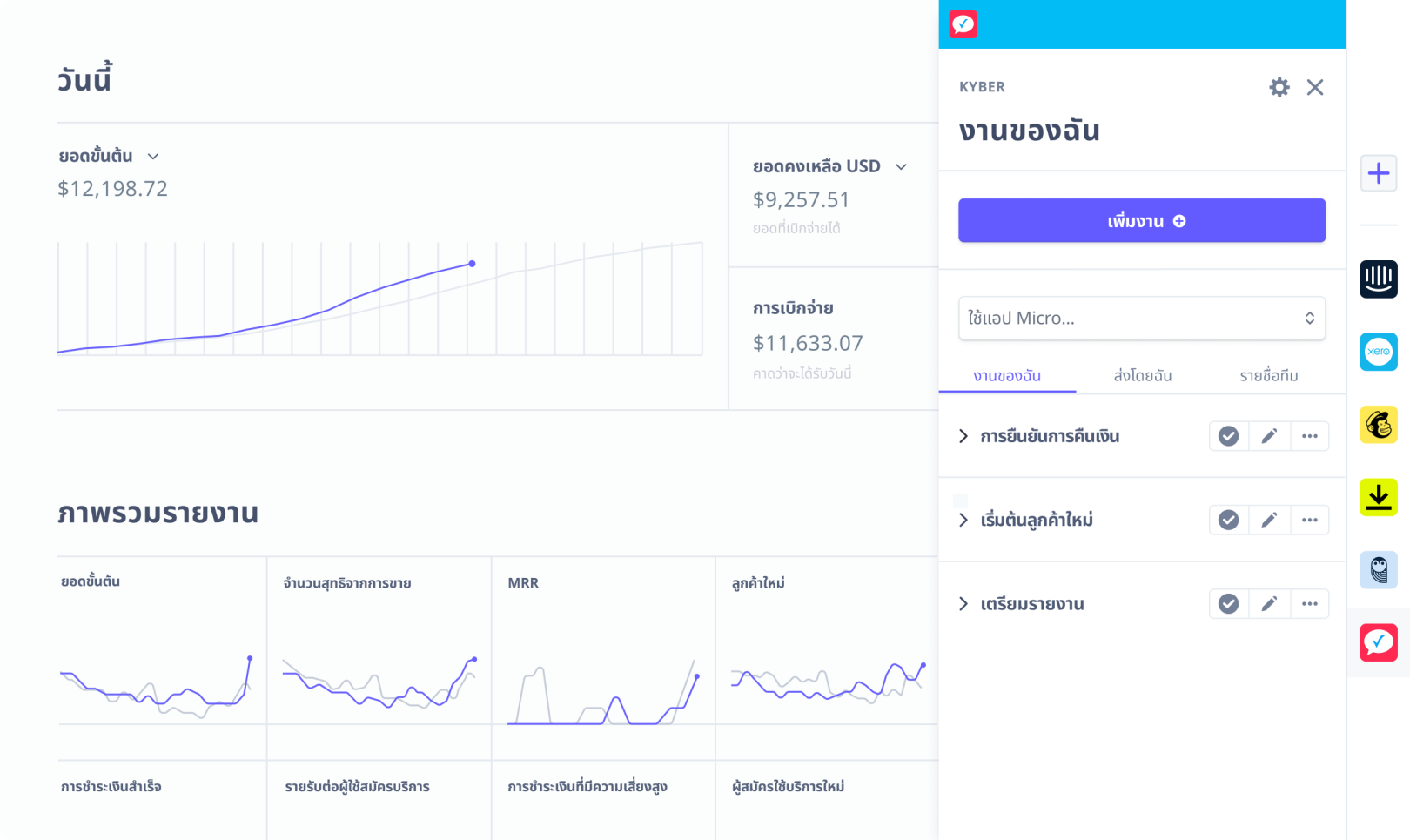Click the คาดว่าจะได้รับวันนี้ caption
The width and height of the screenshot is (1410, 840).
[802, 373]
